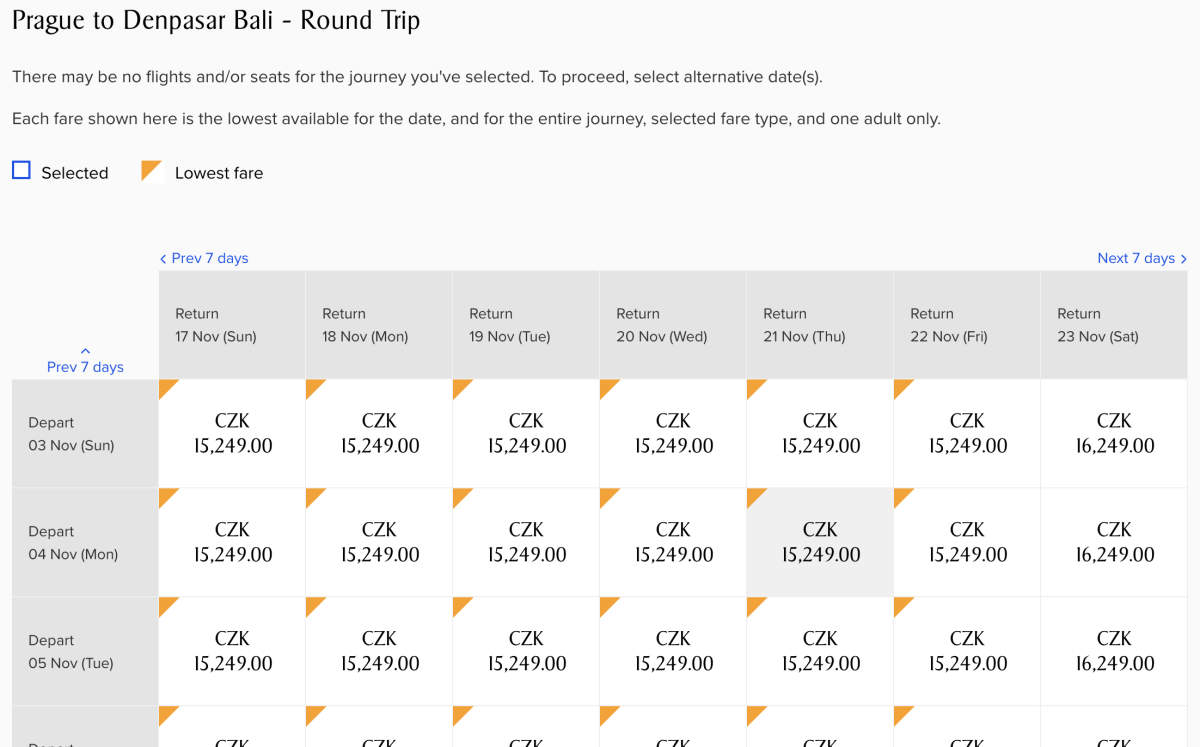
Task: Choose 05 Nov depart, 23 Nov return fare
Action: tap(1114, 651)
